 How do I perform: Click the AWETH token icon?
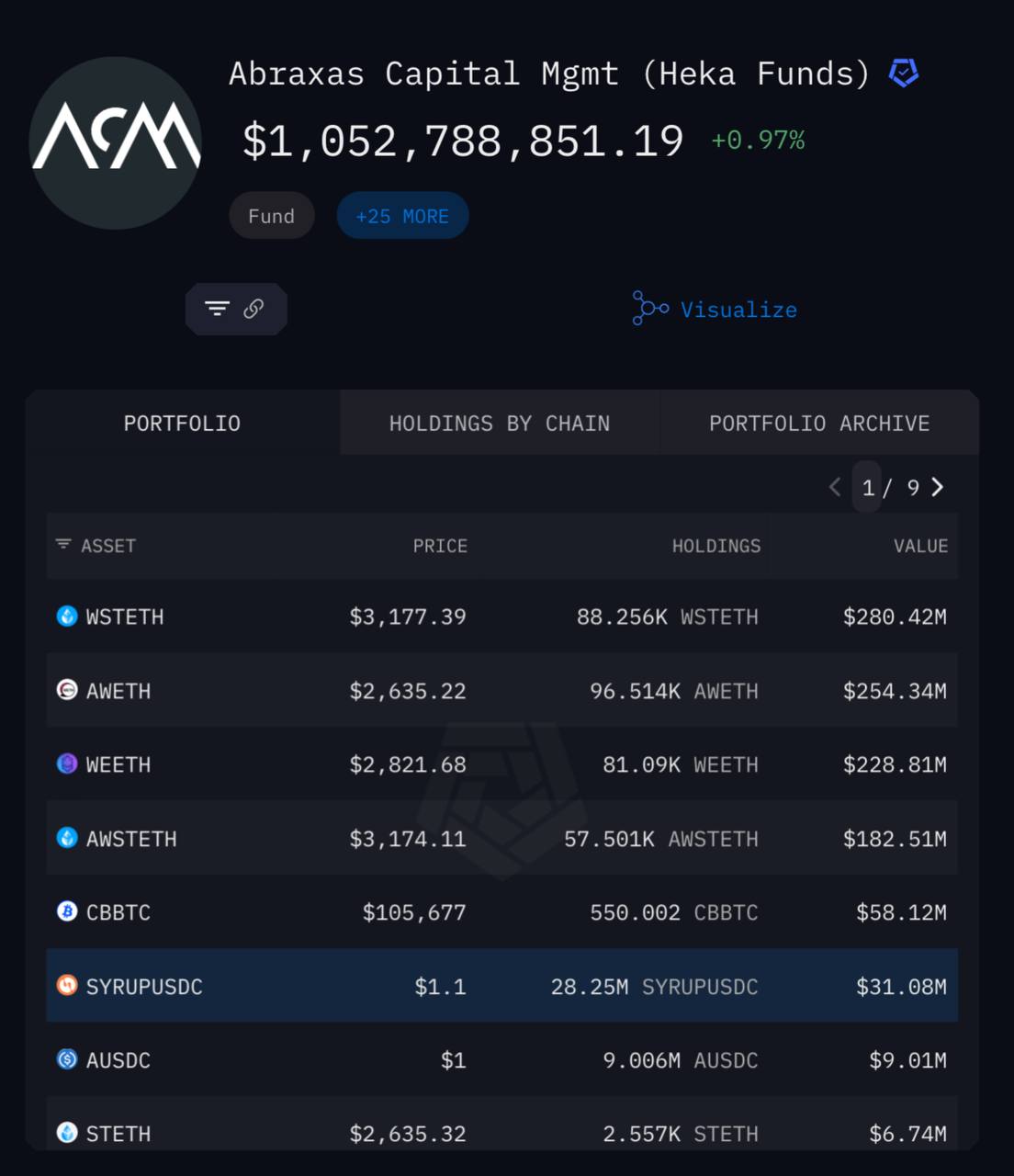pos(67,690)
